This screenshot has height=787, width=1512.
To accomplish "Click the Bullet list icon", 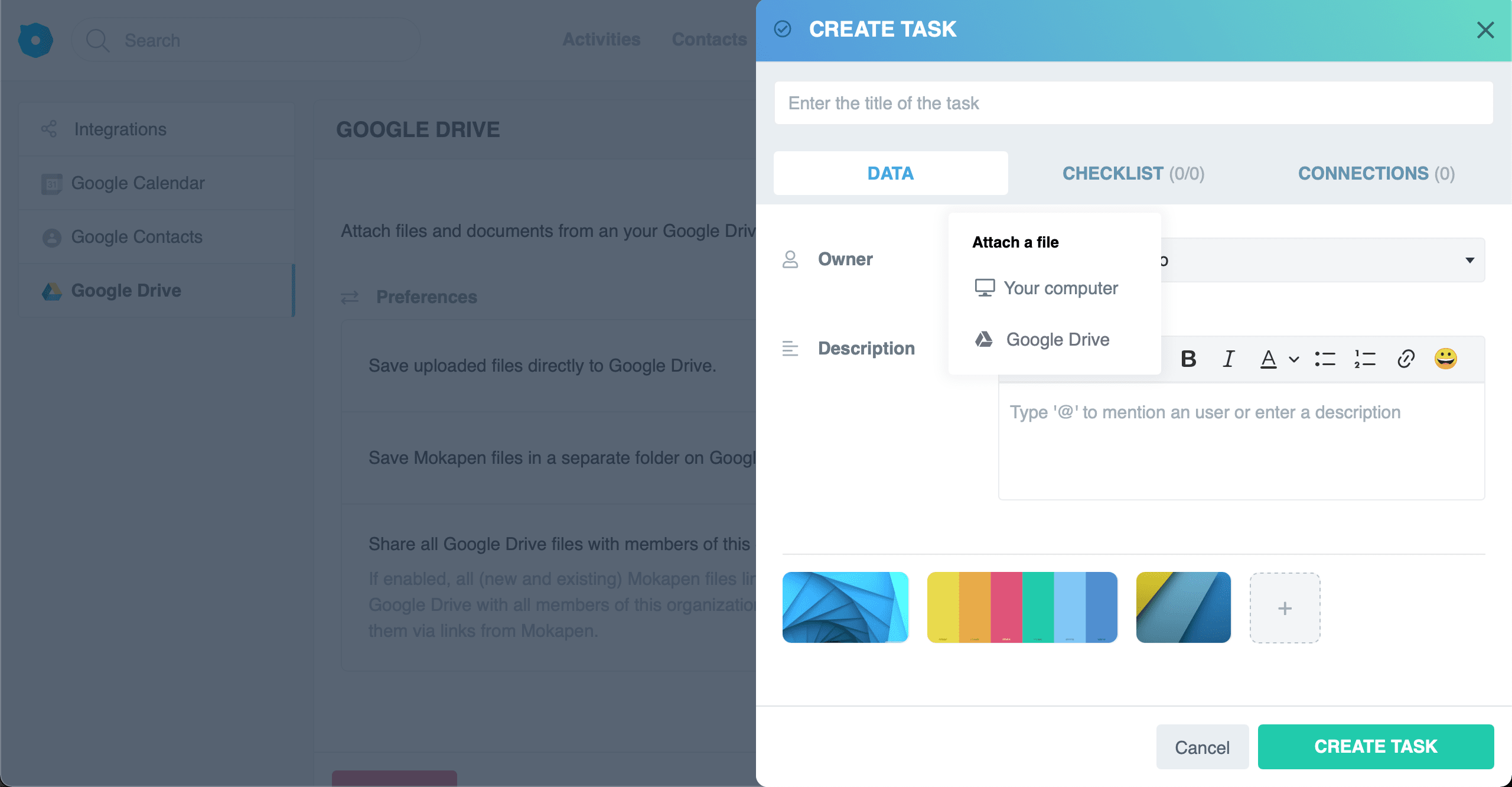I will 1326,357.
